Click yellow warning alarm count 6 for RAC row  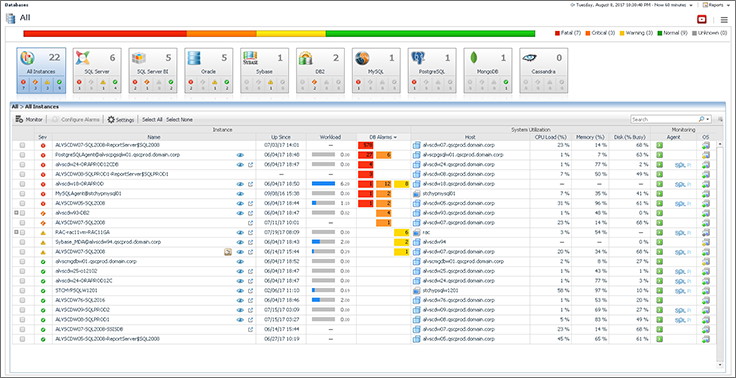click(402, 232)
